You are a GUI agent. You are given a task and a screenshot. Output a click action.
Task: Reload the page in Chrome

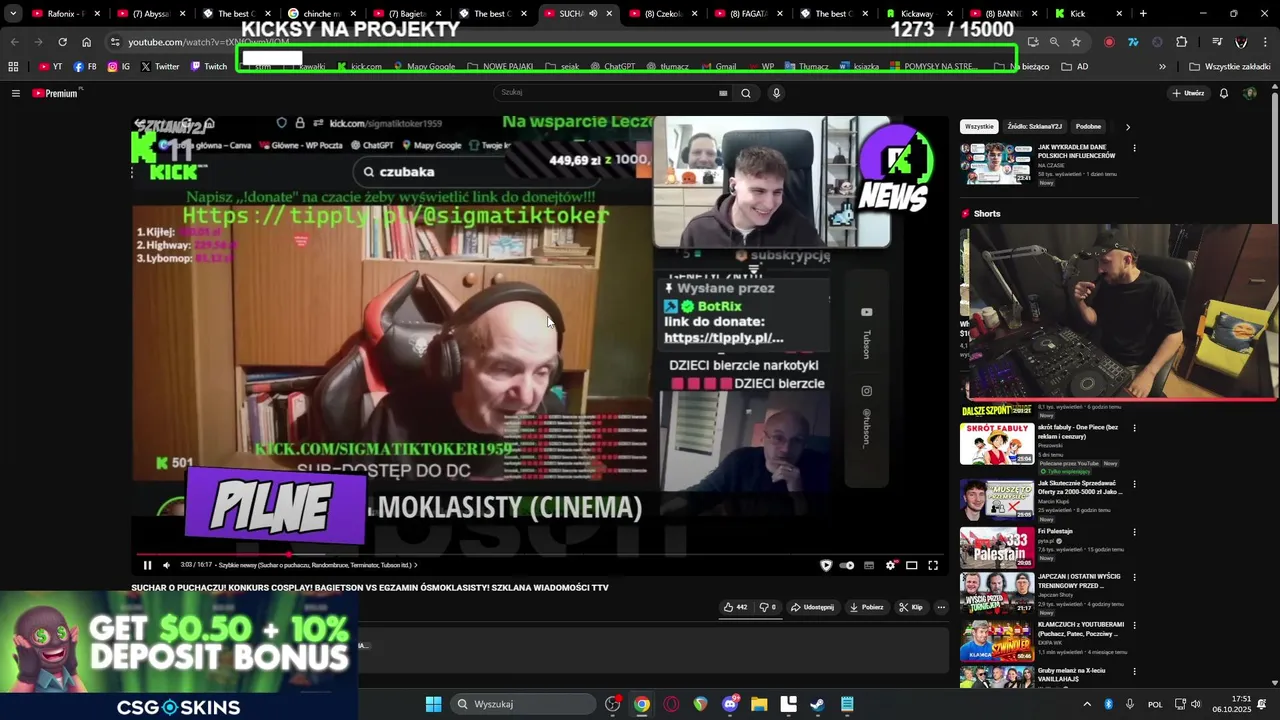[62, 42]
